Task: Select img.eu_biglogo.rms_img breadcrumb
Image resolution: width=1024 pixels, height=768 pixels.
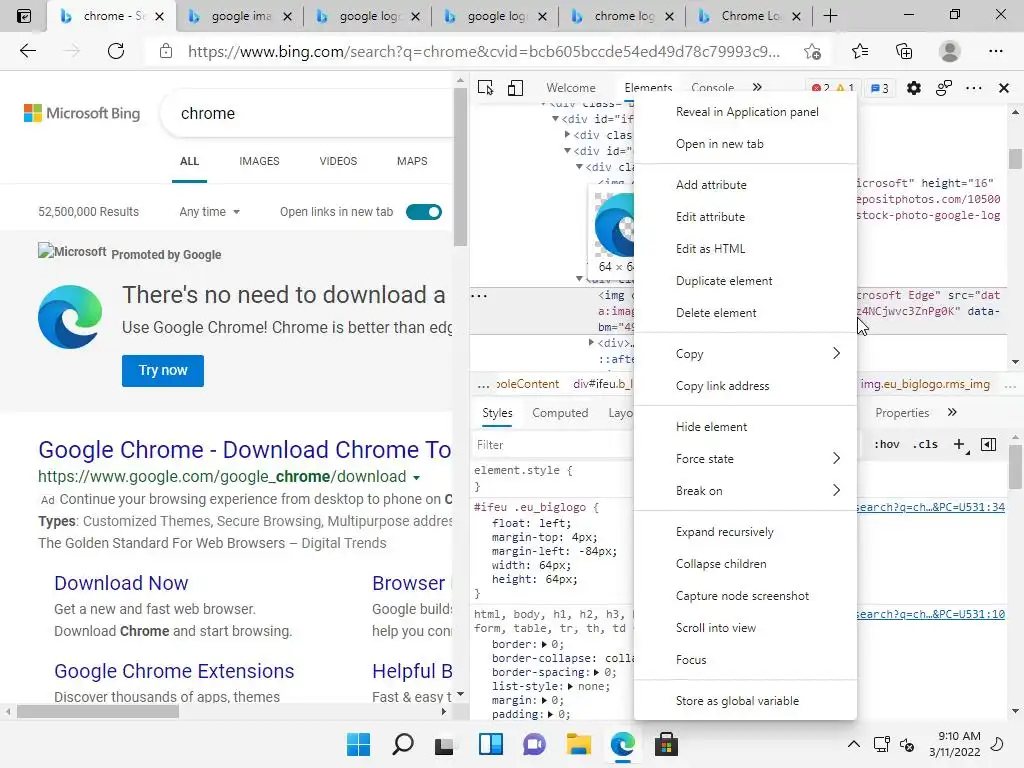Action: (925, 384)
